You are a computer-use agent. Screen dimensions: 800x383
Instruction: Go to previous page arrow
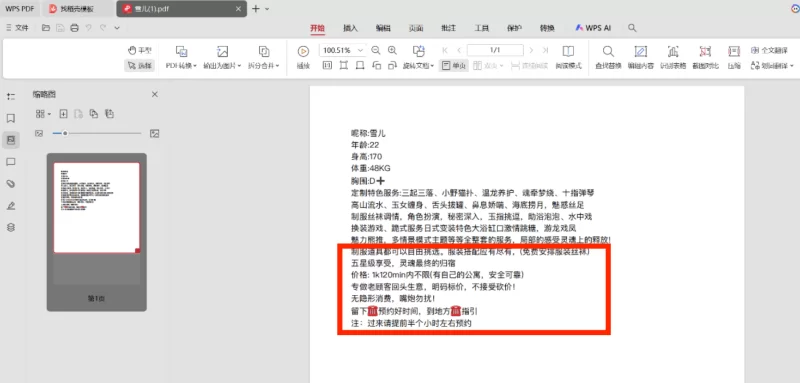(x=459, y=50)
